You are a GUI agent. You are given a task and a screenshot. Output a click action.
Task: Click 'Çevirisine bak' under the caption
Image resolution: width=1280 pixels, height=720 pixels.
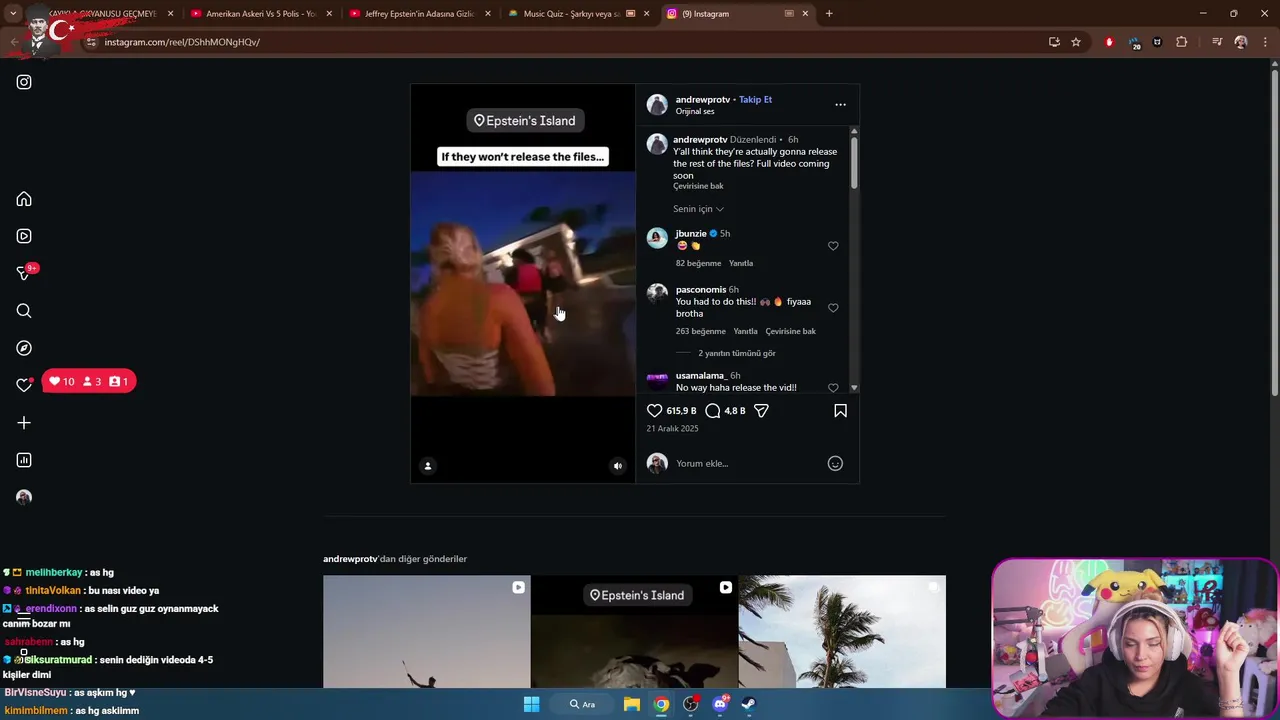coord(698,186)
